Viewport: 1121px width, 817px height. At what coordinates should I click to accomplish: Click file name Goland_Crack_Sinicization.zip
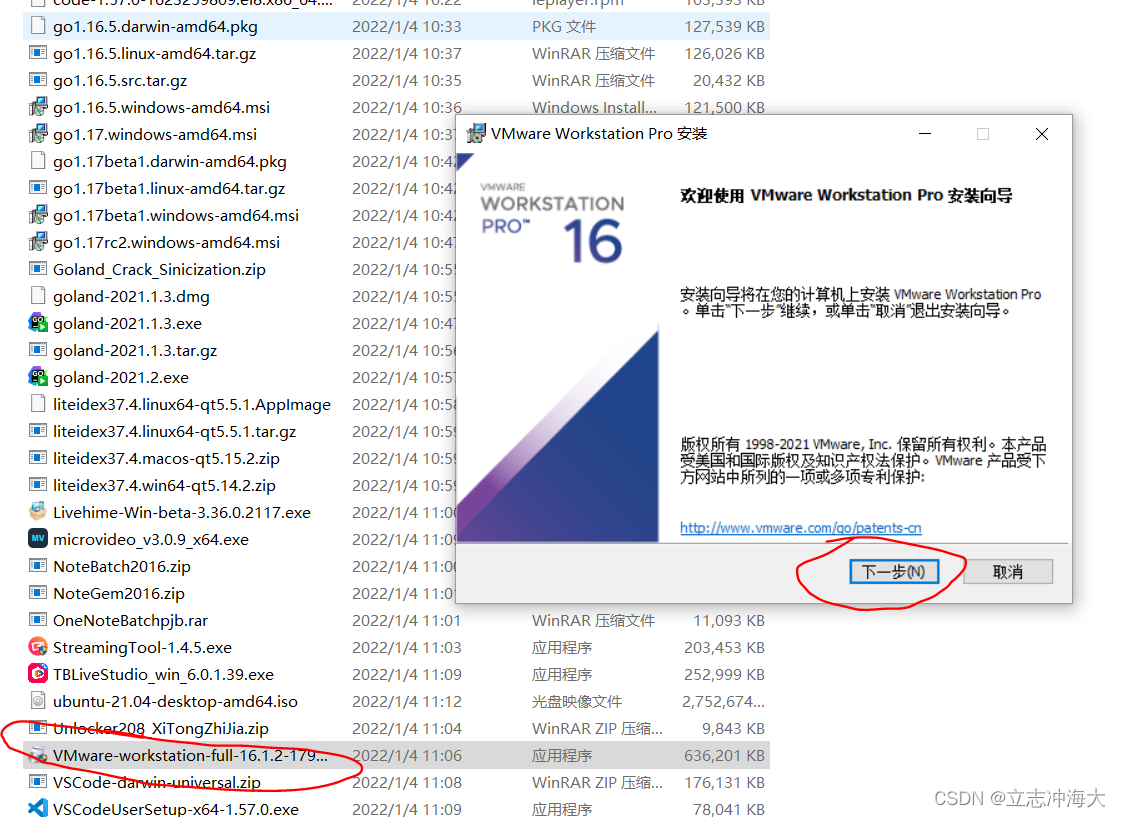coord(159,269)
